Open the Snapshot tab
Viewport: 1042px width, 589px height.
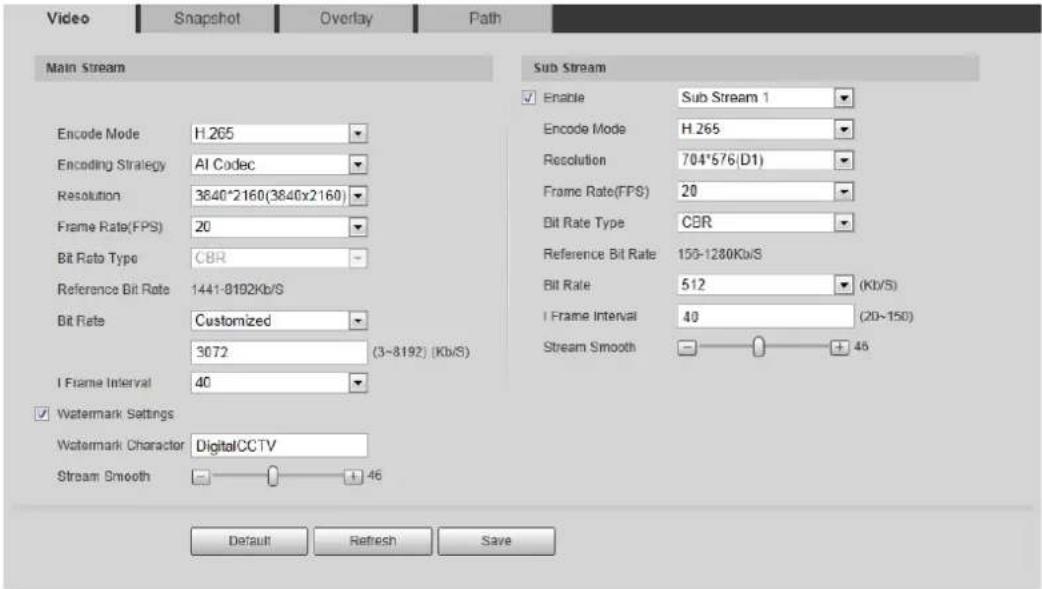(207, 19)
